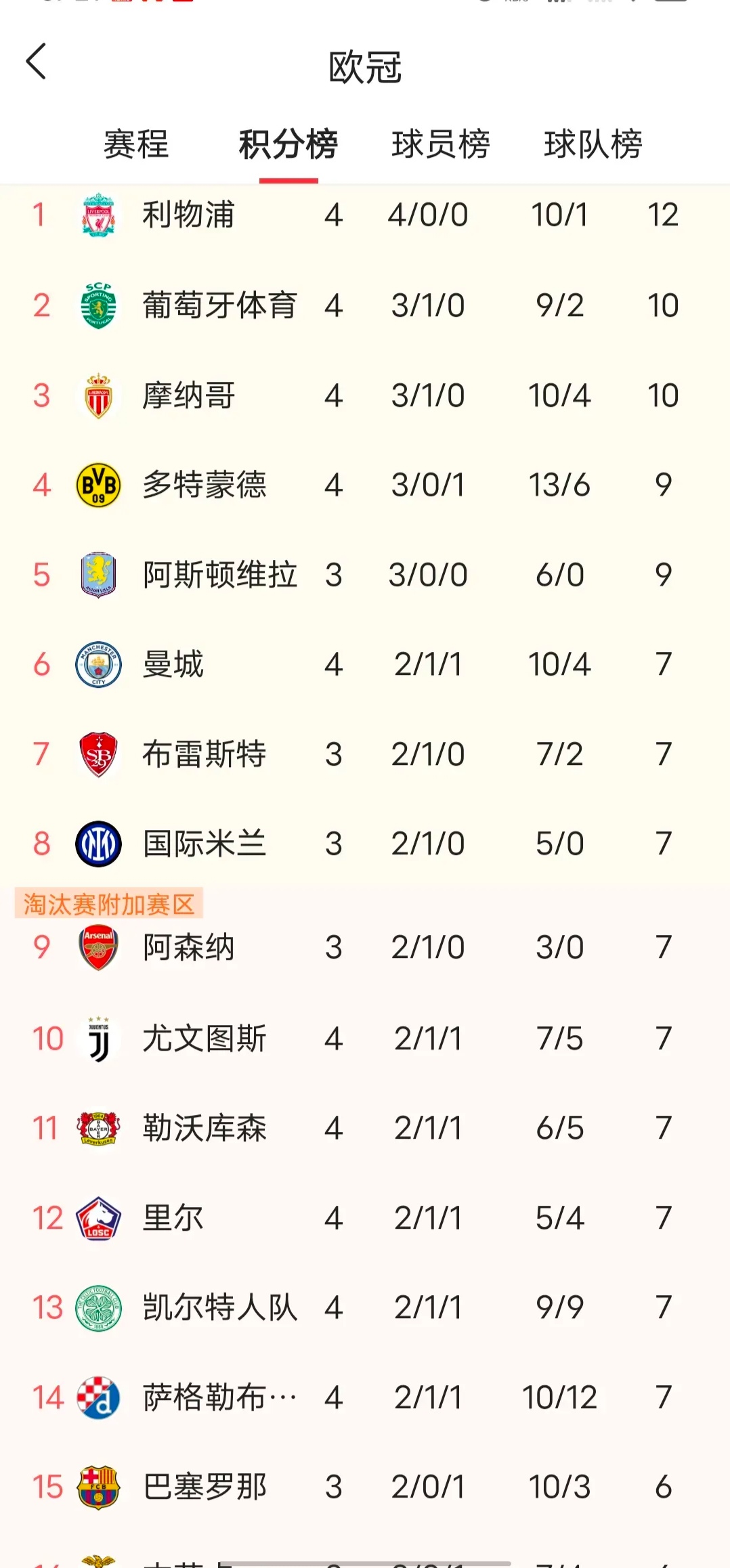The height and width of the screenshot is (1568, 730).
Task: Open 凯尔特人队 team row
Action: pyautogui.click(x=365, y=1307)
